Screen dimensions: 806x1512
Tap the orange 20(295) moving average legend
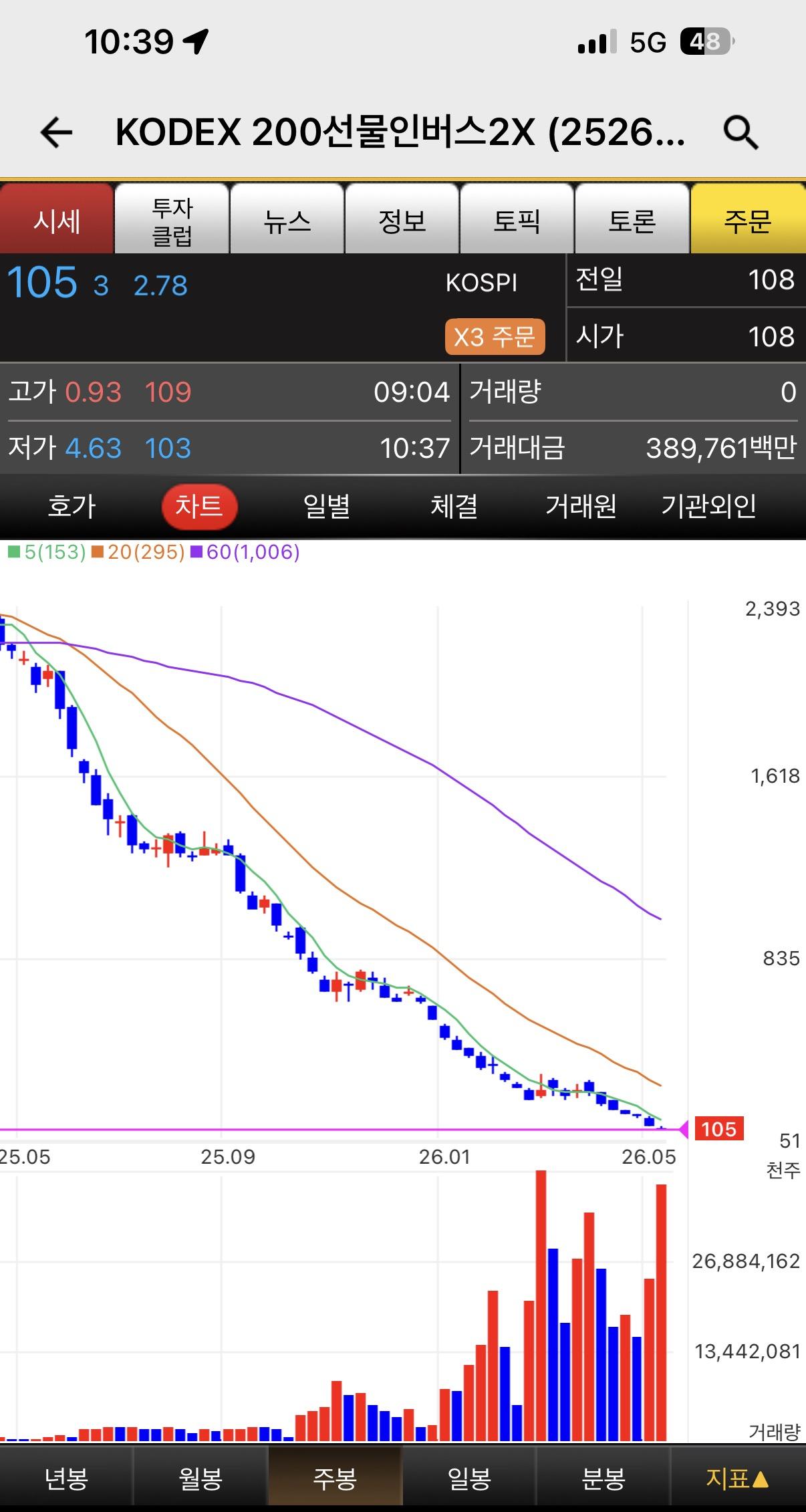click(x=138, y=552)
